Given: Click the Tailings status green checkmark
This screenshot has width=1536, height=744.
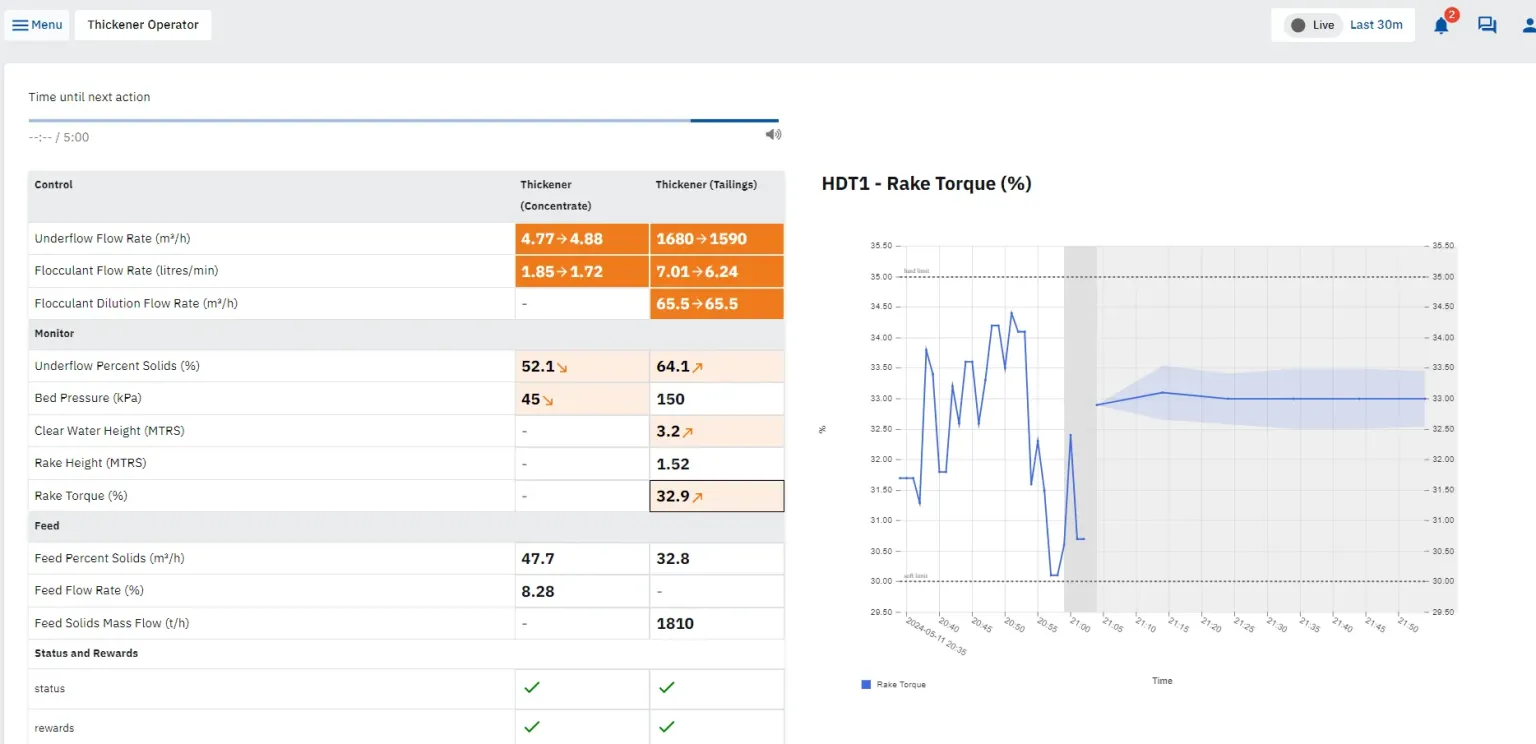Looking at the screenshot, I should (x=667, y=688).
